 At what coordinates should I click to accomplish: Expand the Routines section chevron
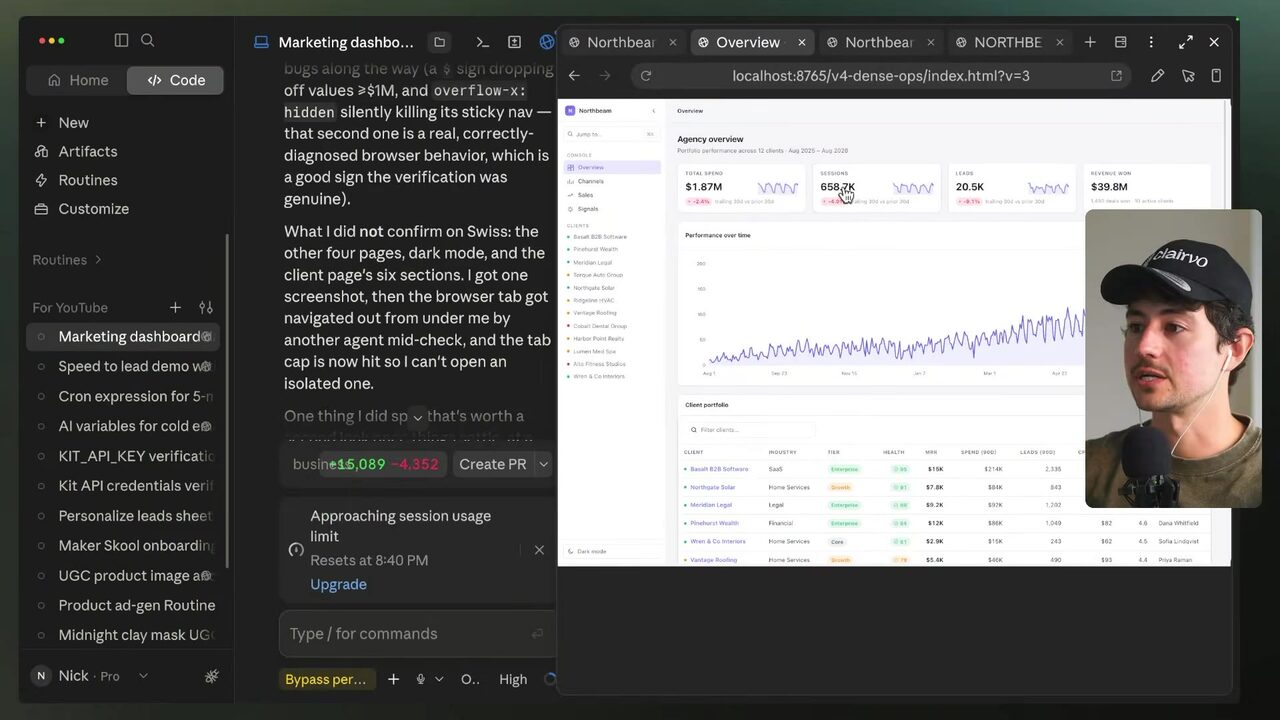point(98,260)
